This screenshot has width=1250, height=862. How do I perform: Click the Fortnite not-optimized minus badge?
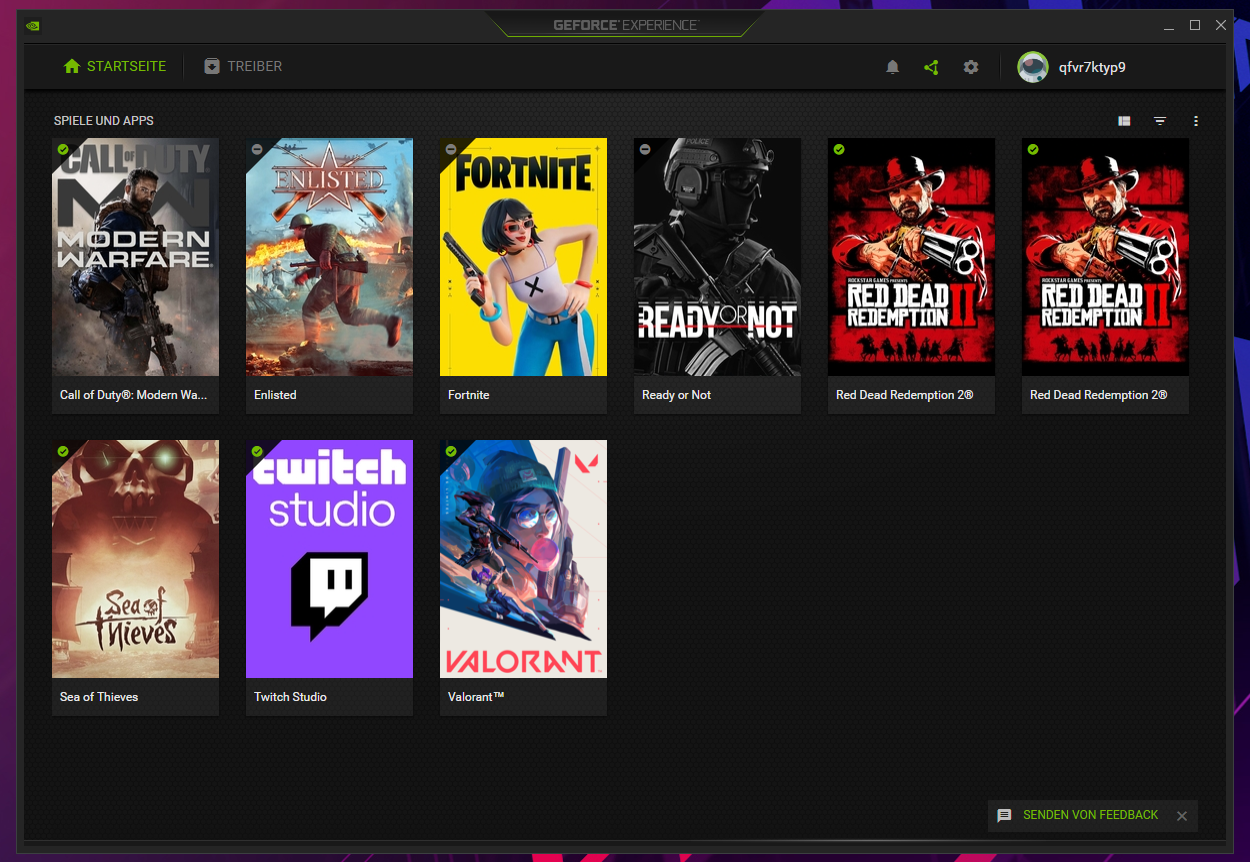(x=451, y=149)
